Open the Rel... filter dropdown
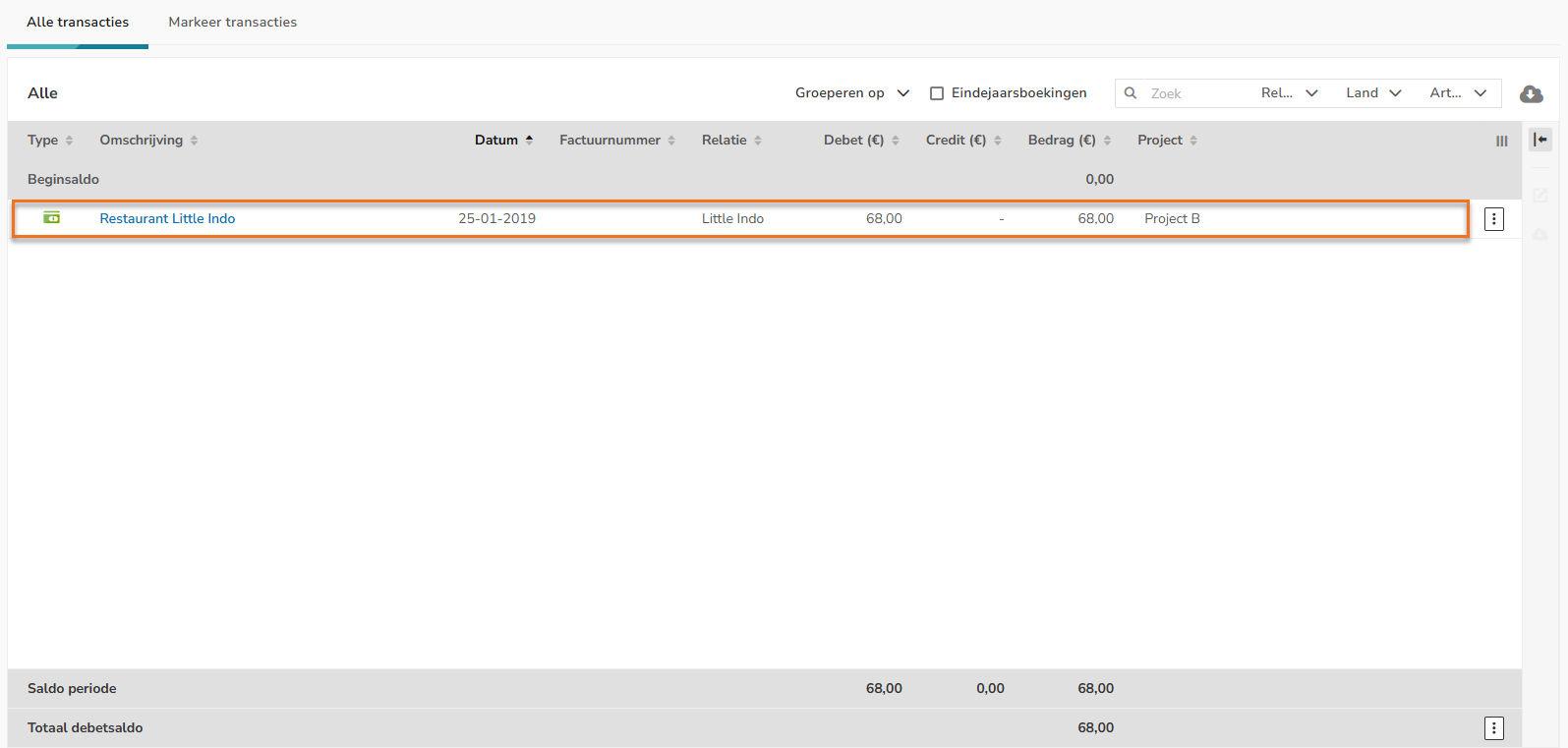 click(x=1289, y=93)
